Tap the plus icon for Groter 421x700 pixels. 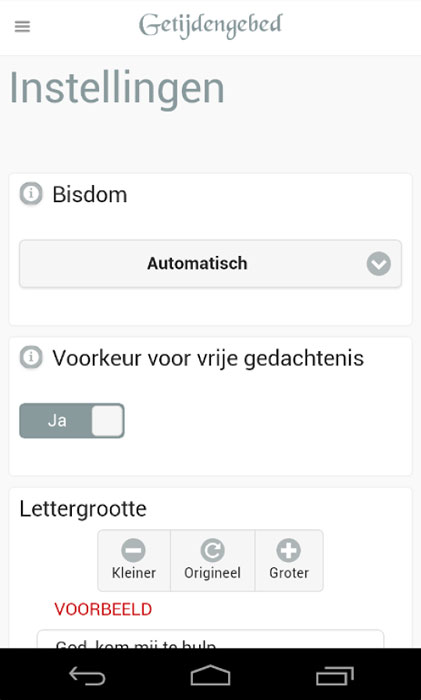[x=288, y=550]
